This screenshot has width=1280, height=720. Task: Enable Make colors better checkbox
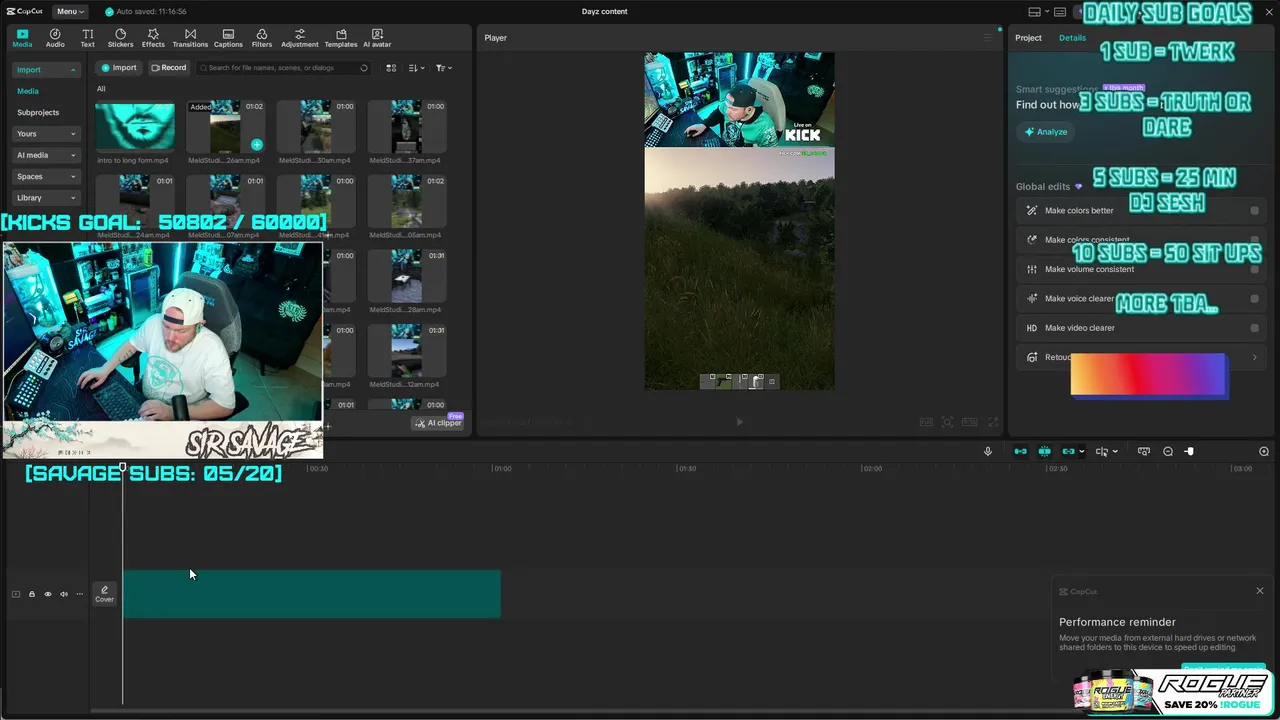coord(1255,211)
